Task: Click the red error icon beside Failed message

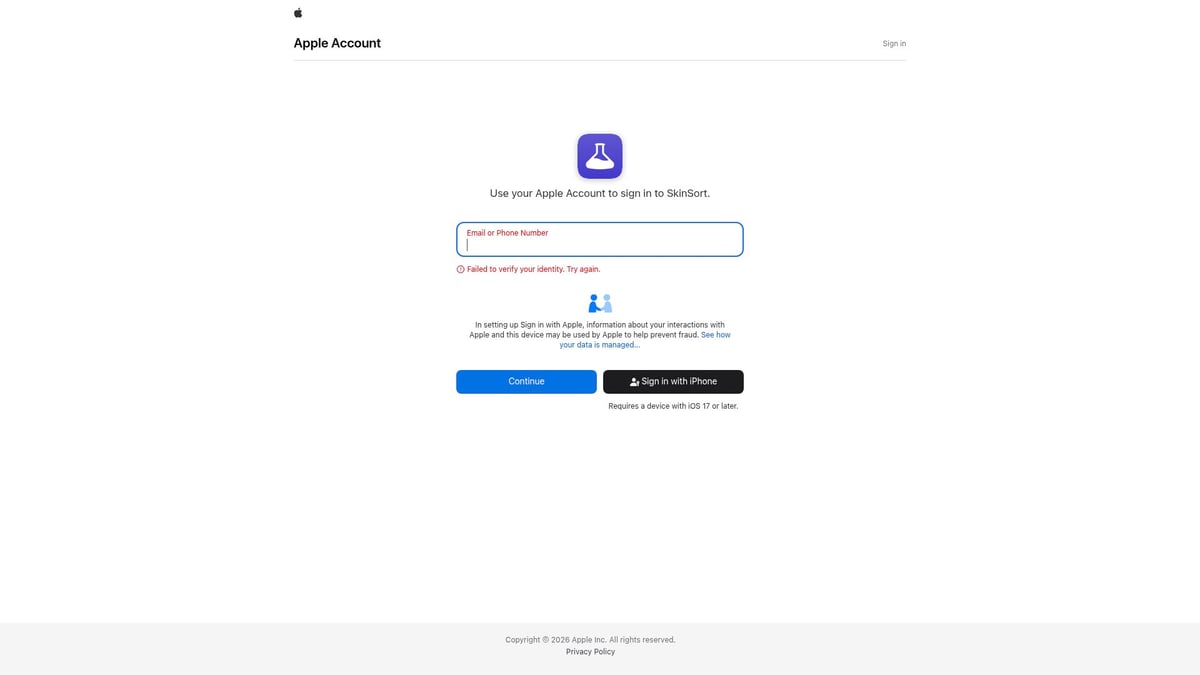Action: tap(461, 270)
